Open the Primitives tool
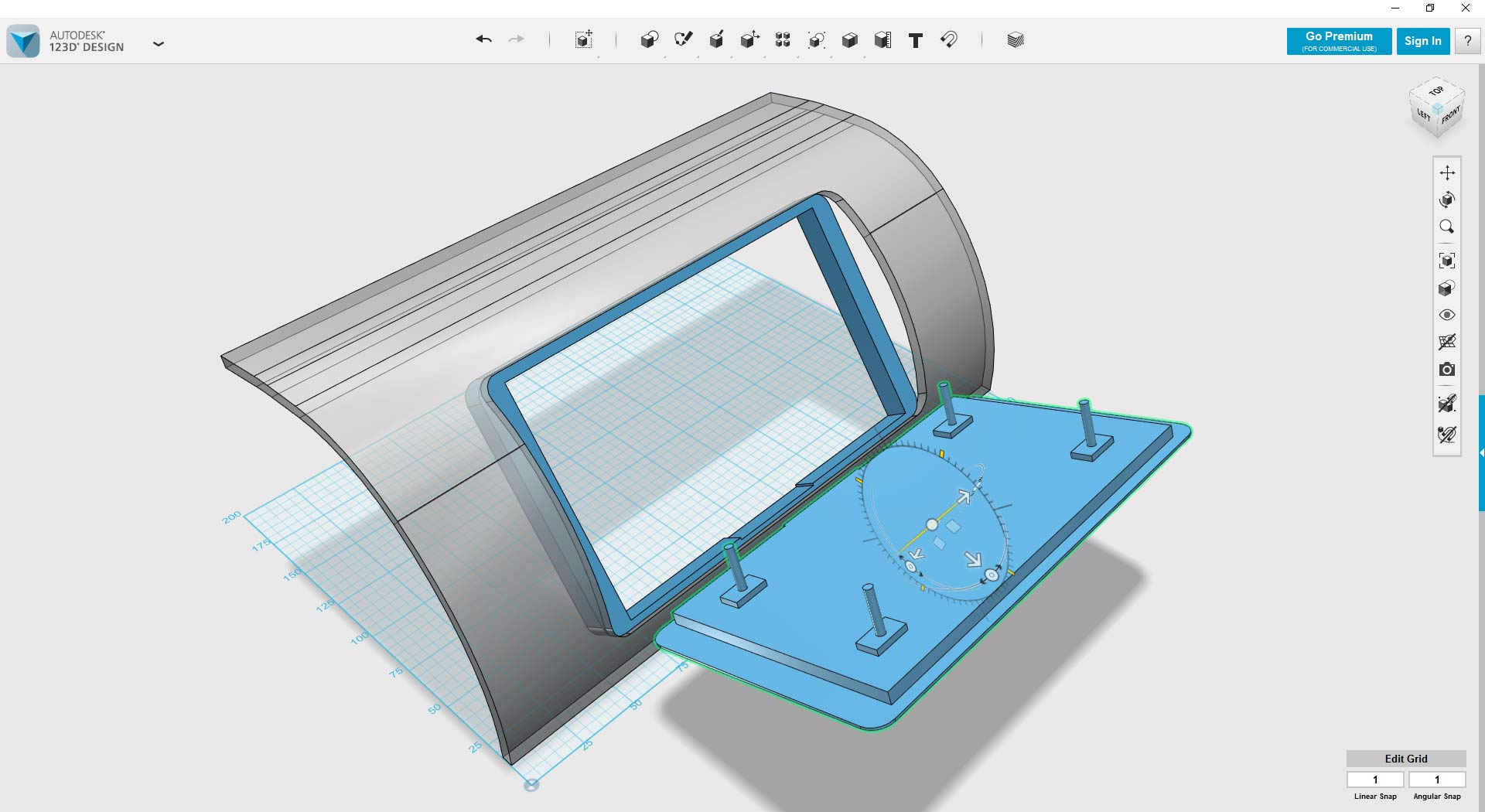This screenshot has height=812, width=1485. click(x=650, y=39)
